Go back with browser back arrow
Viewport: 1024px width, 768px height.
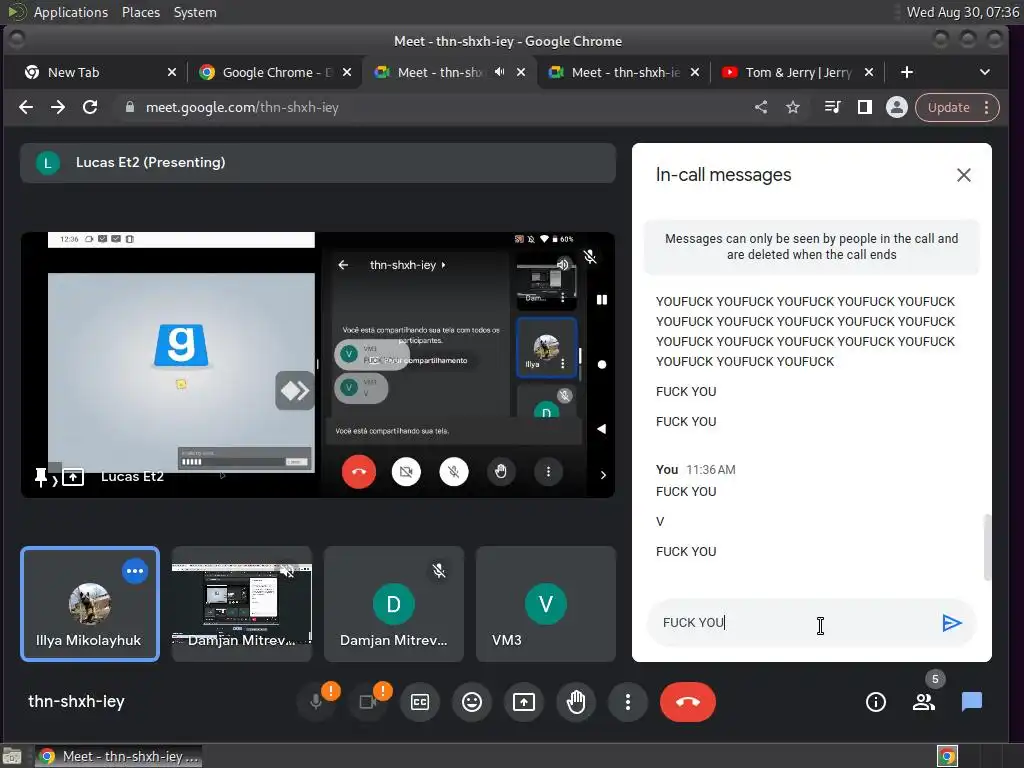pos(26,107)
